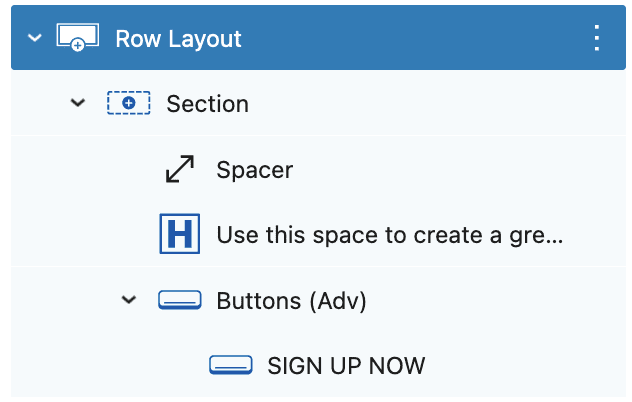The width and height of the screenshot is (632, 402).
Task: Click the Spacer diagonal arrows icon
Action: (x=180, y=169)
